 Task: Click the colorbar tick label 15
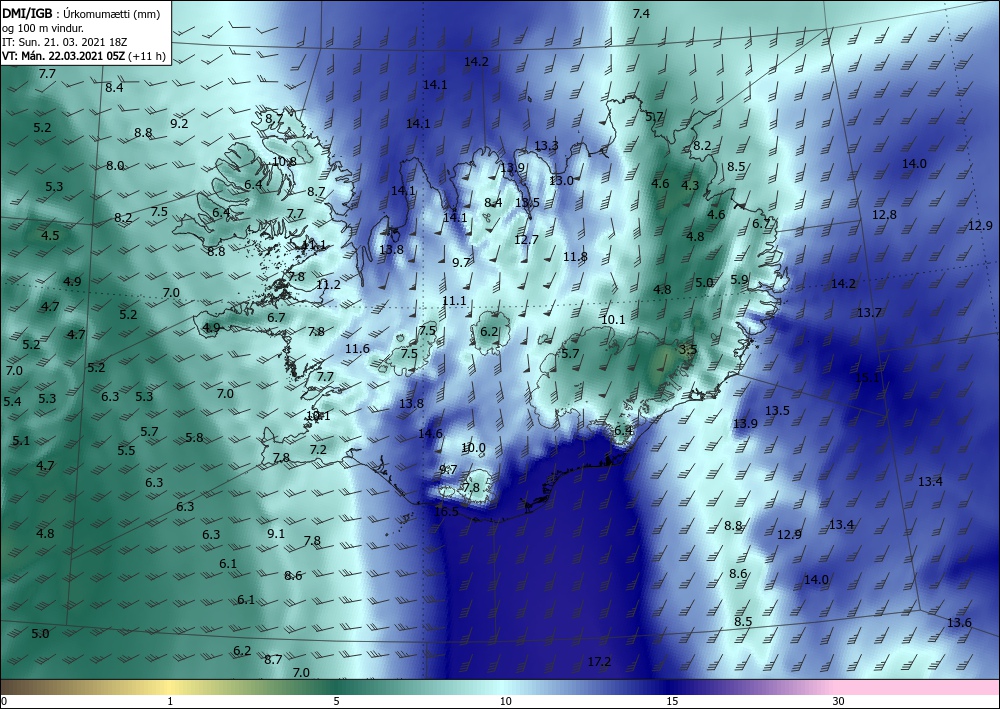(672, 701)
